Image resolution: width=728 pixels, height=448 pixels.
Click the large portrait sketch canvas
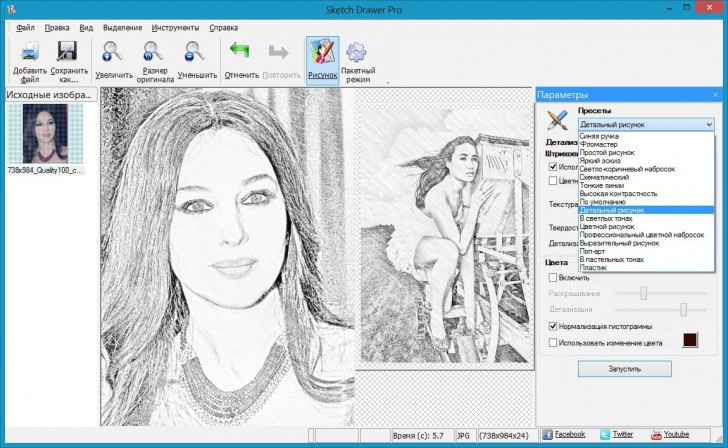pyautogui.click(x=228, y=257)
